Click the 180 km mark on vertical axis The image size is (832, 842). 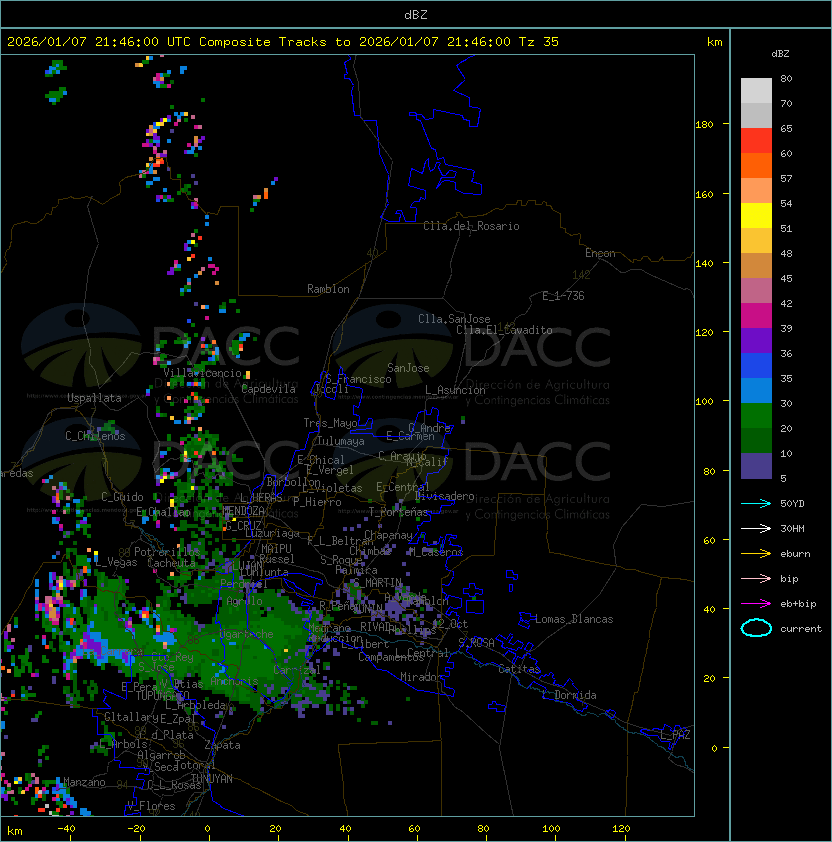tap(704, 125)
